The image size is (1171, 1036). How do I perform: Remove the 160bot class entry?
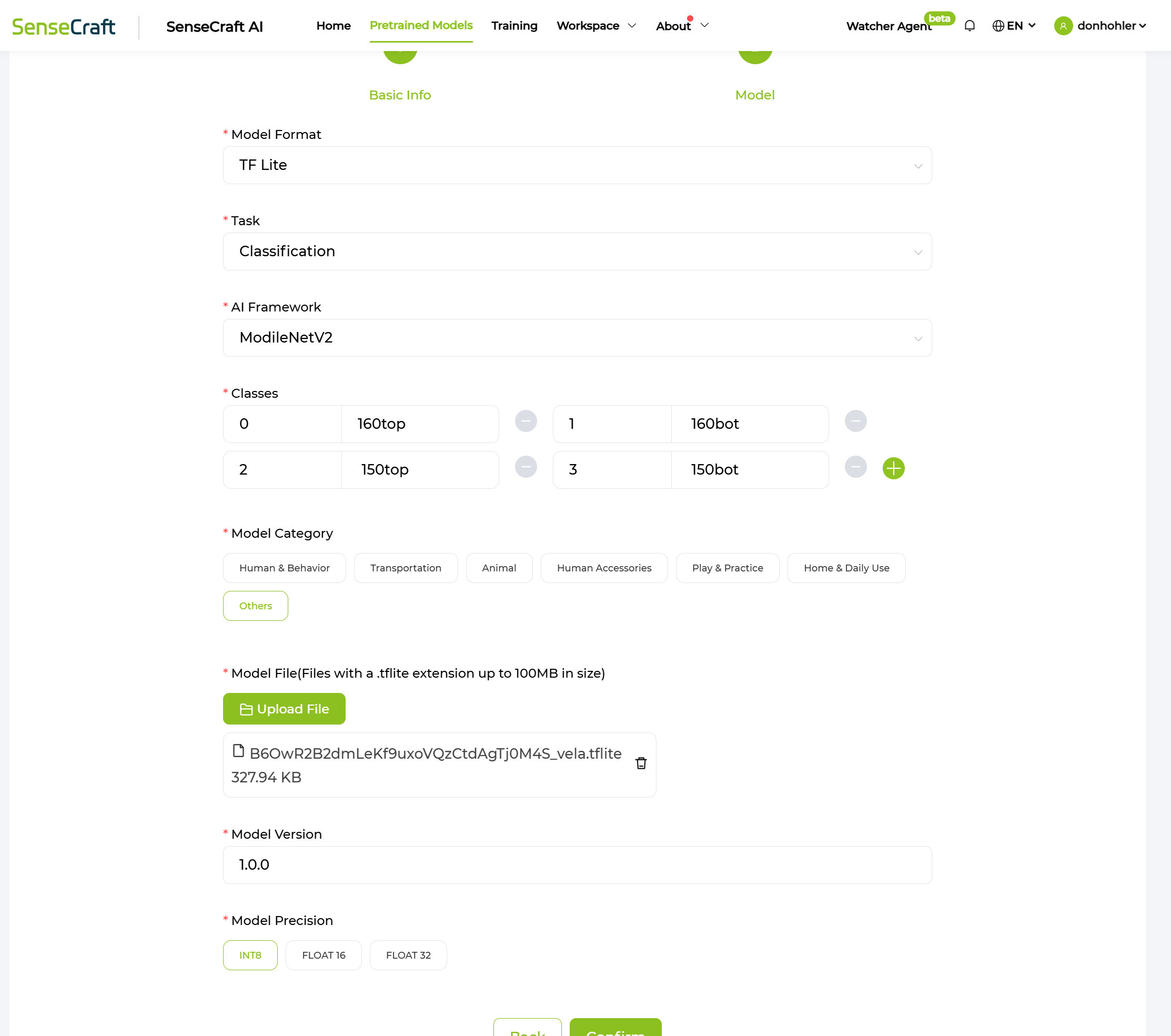tap(855, 421)
